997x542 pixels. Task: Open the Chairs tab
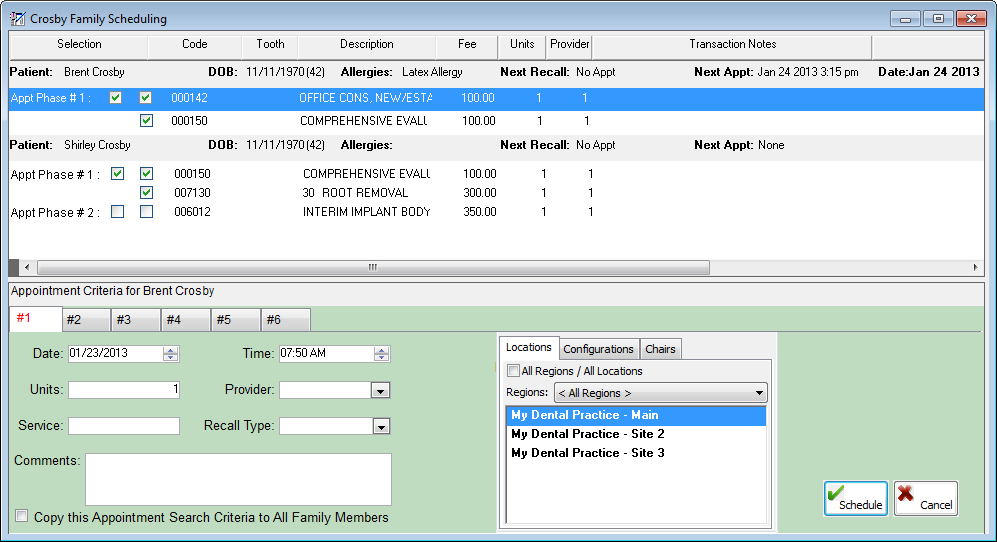660,349
